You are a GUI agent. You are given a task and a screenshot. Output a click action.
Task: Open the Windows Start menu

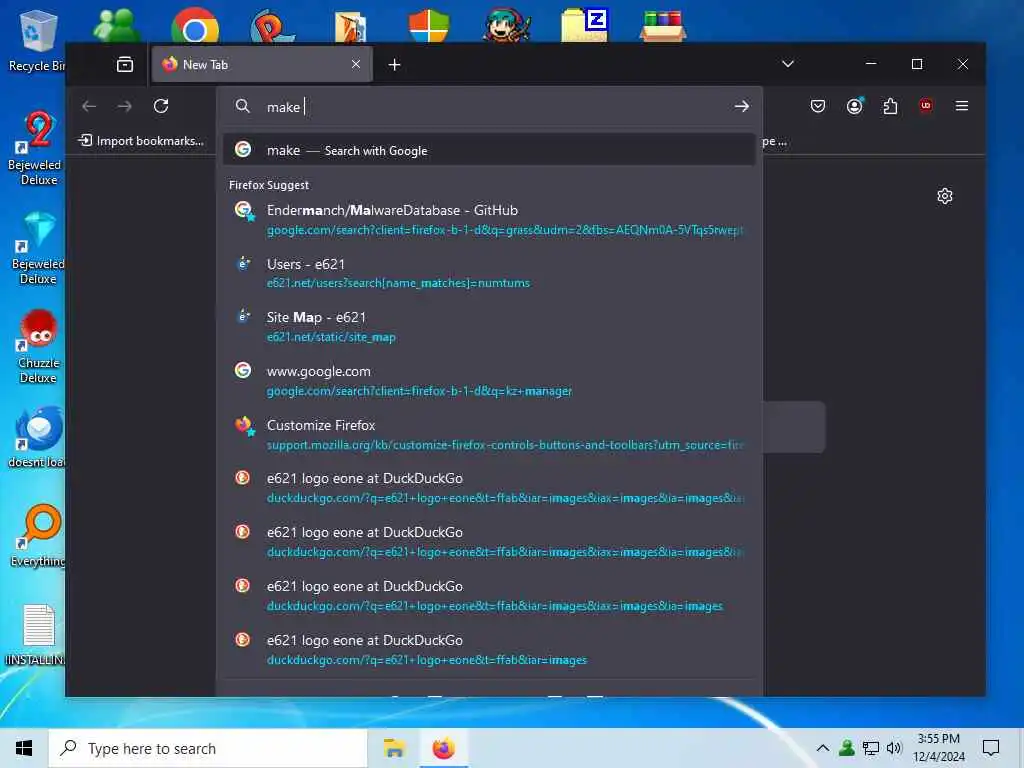24,748
